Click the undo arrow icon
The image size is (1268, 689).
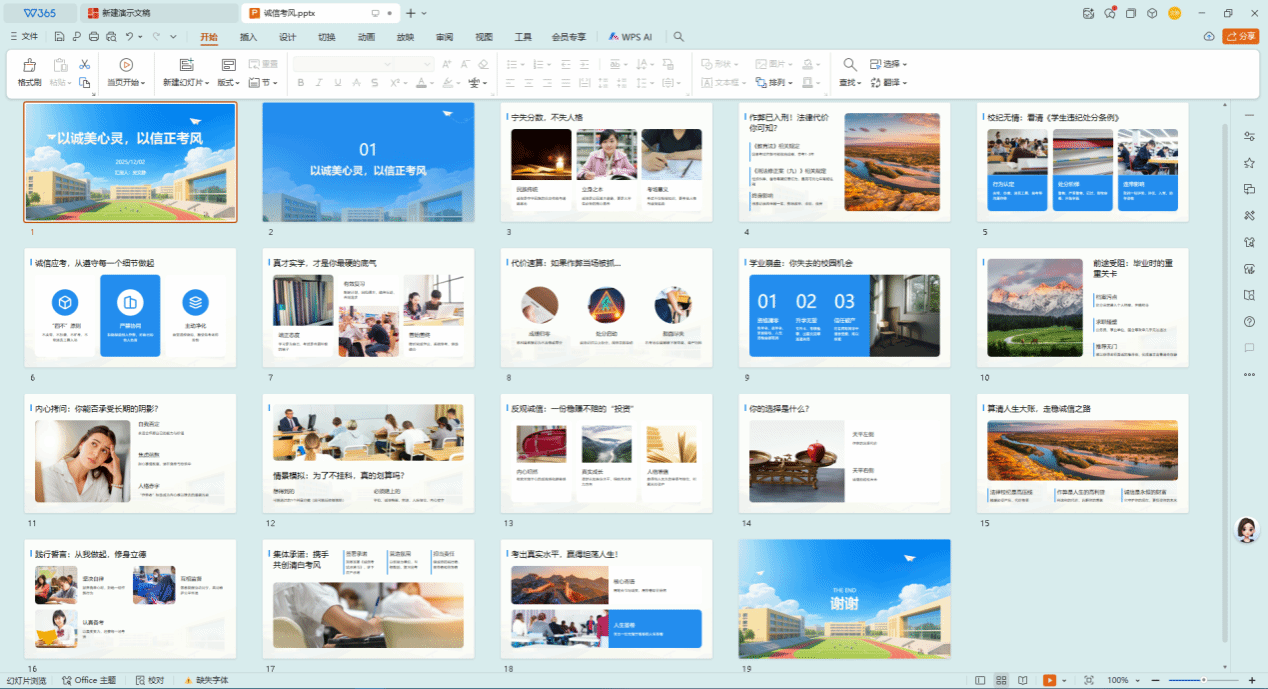(x=130, y=37)
